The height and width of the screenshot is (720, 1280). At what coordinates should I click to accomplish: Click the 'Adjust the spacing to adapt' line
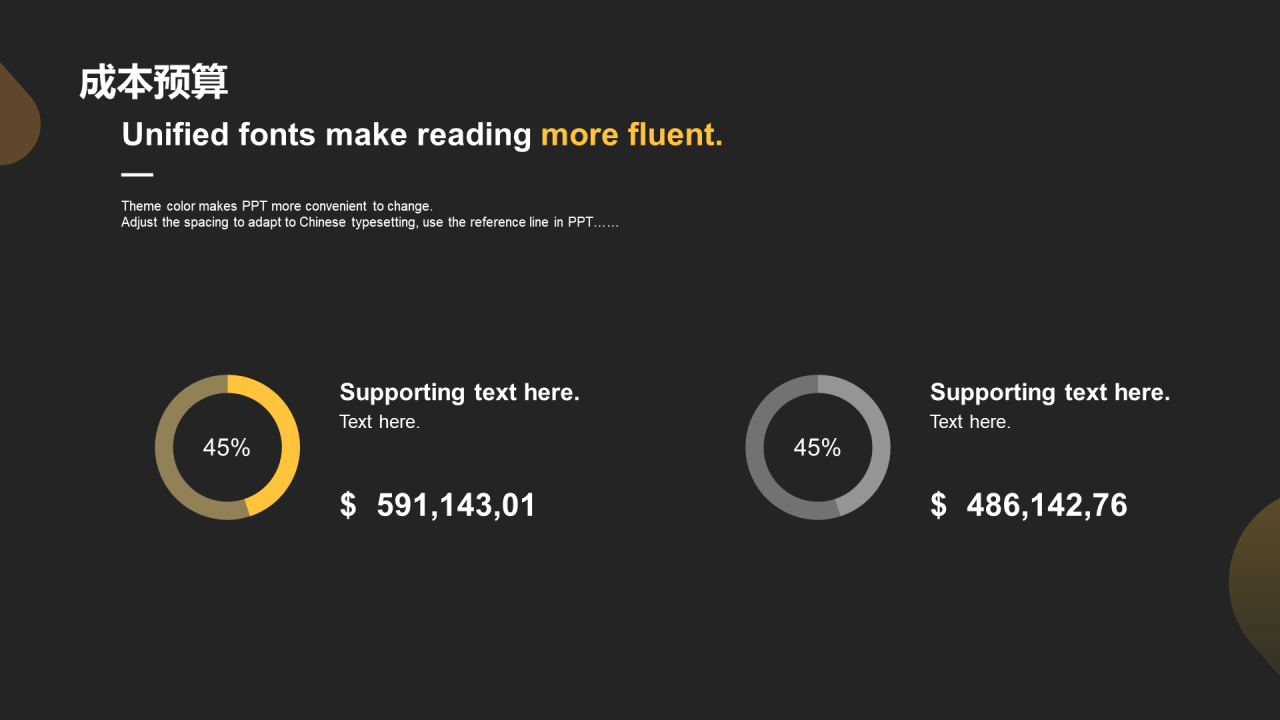click(x=370, y=223)
